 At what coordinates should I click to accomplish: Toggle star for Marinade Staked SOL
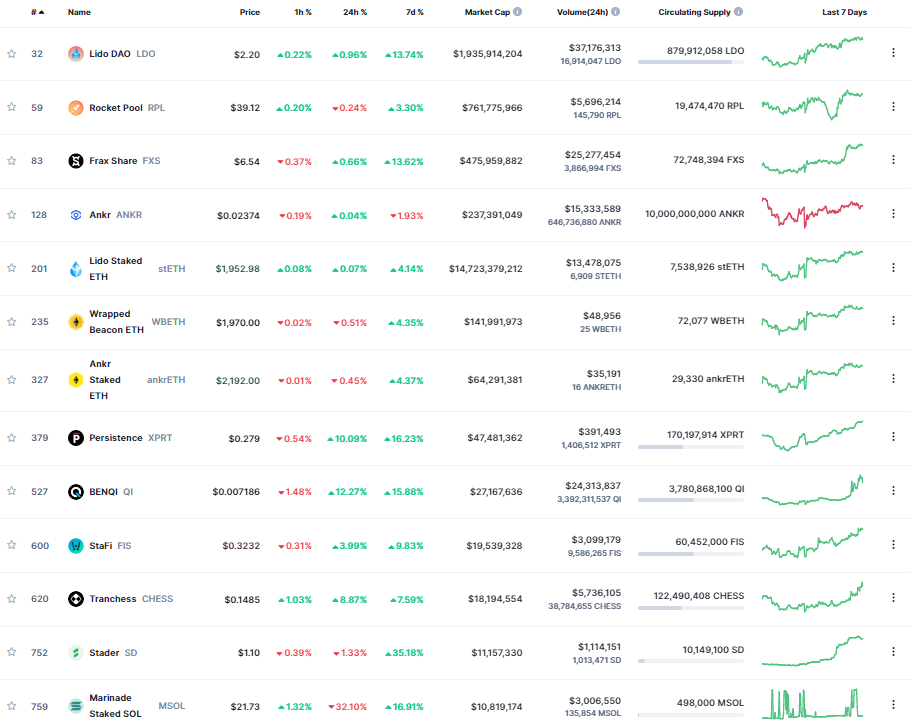(x=12, y=706)
